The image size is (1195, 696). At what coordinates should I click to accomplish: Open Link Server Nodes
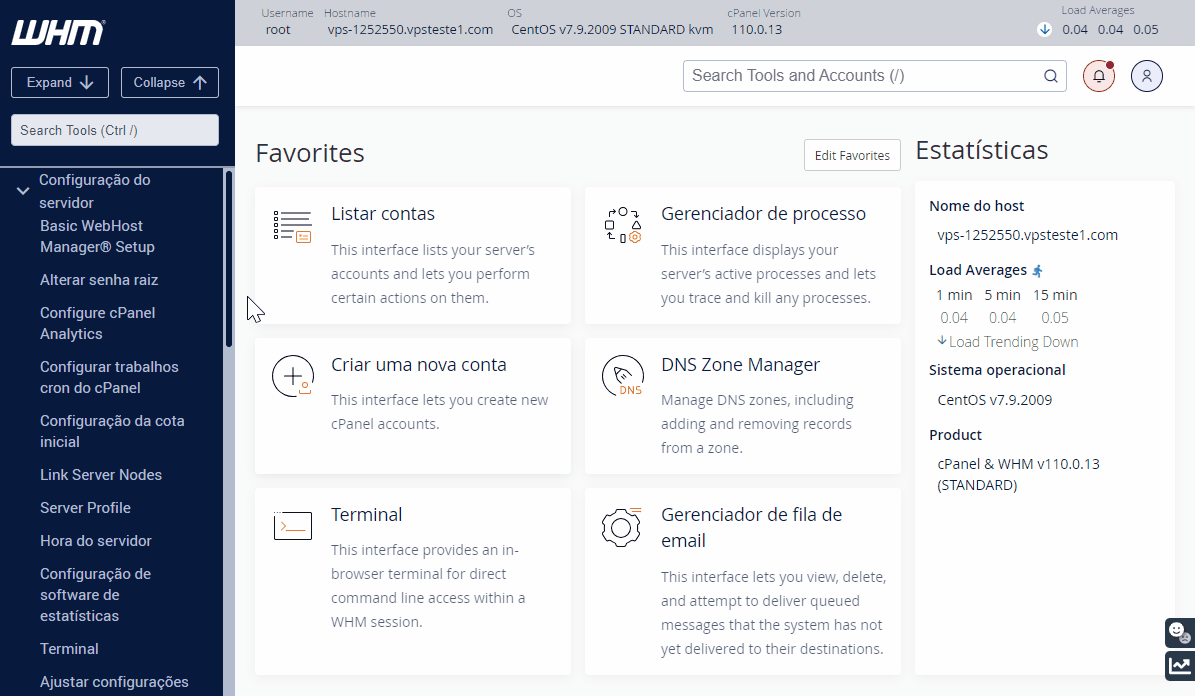[101, 475]
